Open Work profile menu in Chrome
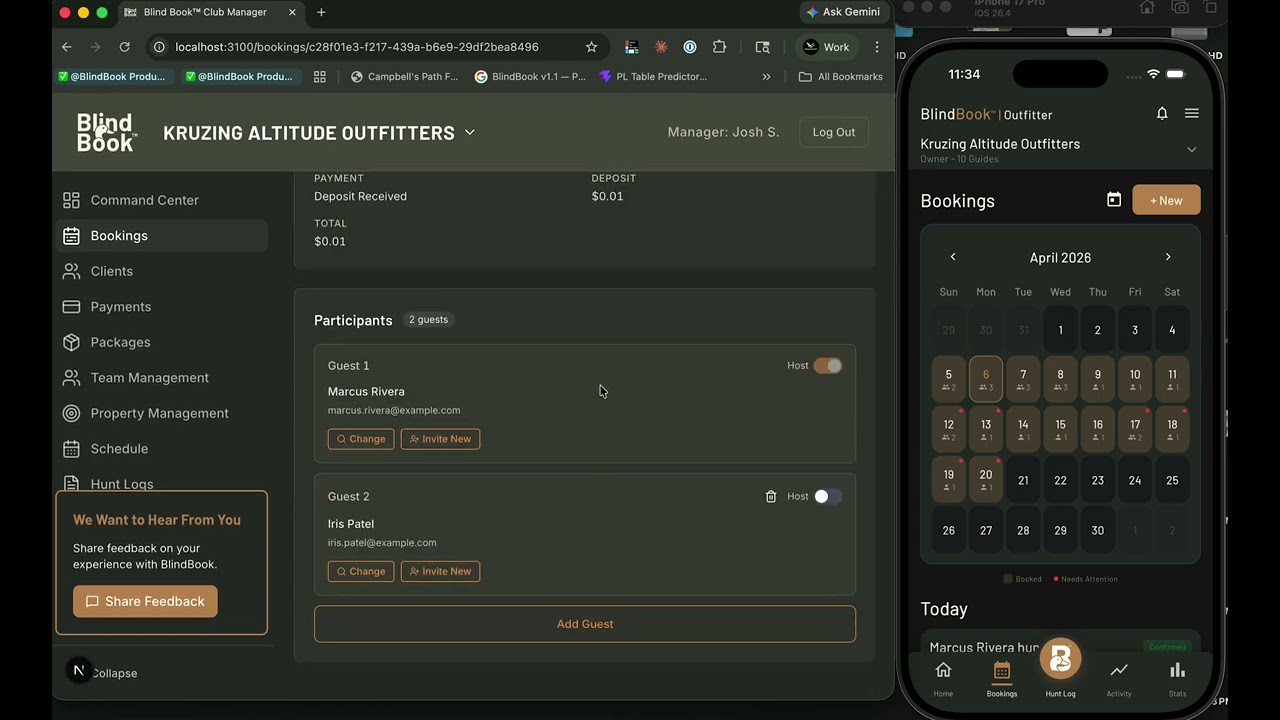 pyautogui.click(x=827, y=47)
